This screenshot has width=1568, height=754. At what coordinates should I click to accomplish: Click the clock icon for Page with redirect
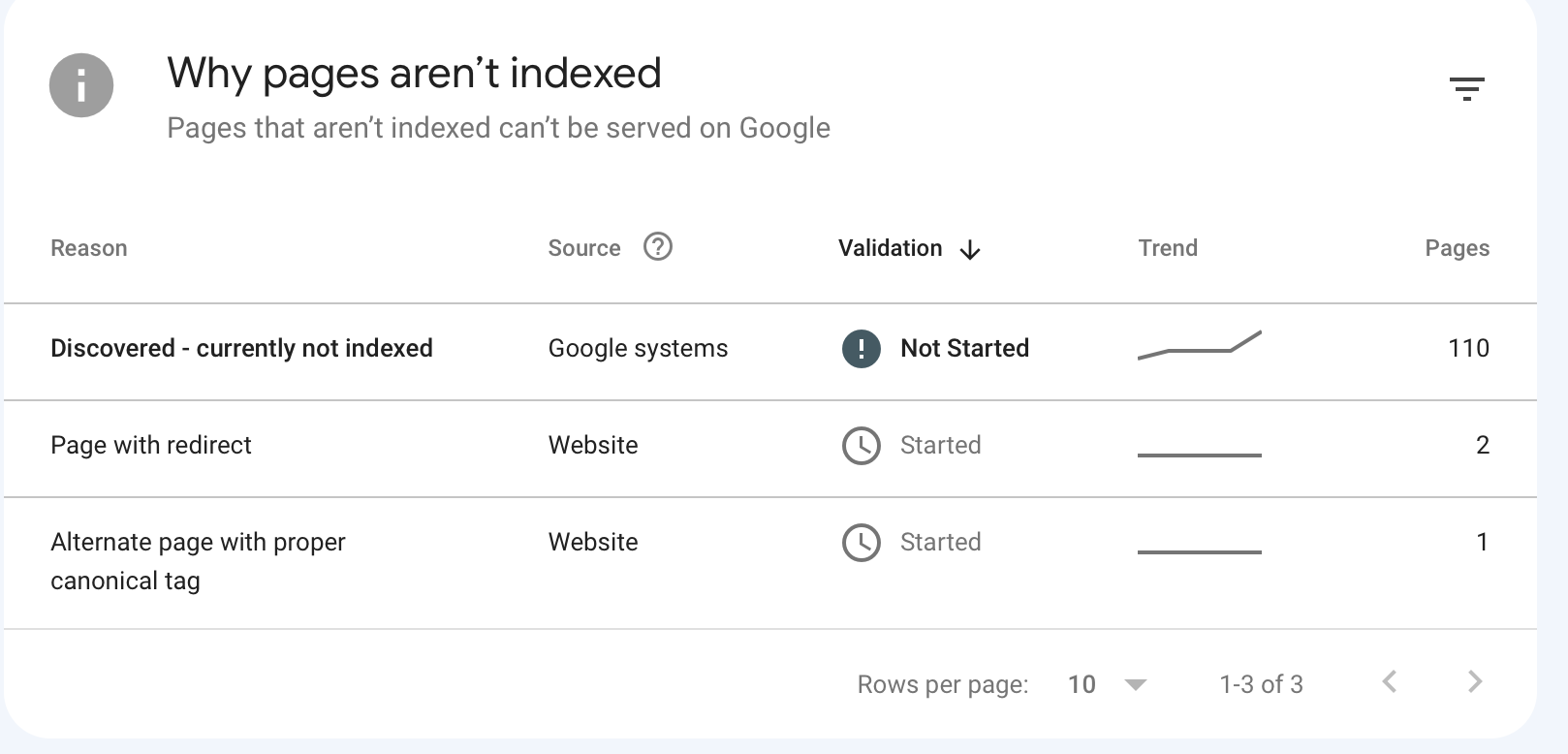click(861, 446)
